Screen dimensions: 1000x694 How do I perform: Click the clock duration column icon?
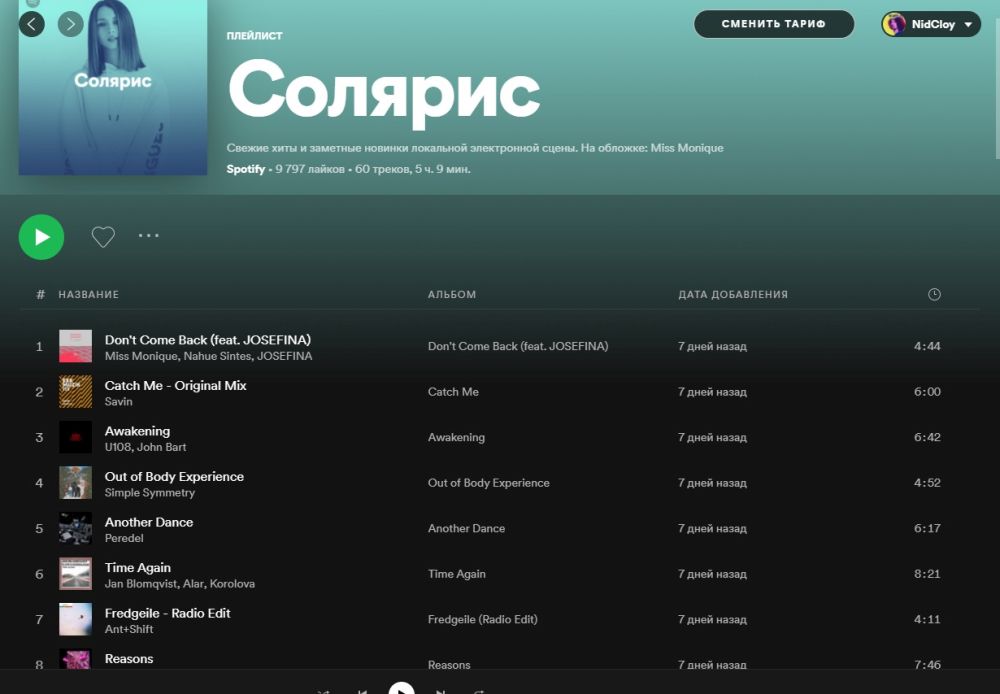coord(934,294)
